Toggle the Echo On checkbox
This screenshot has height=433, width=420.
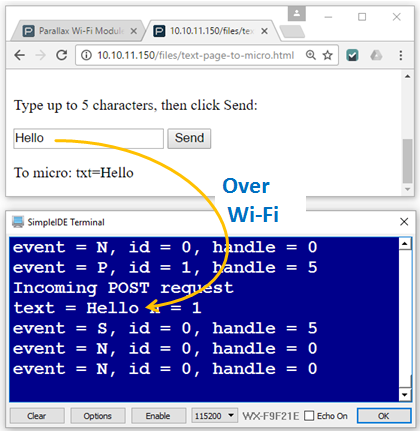point(309,416)
